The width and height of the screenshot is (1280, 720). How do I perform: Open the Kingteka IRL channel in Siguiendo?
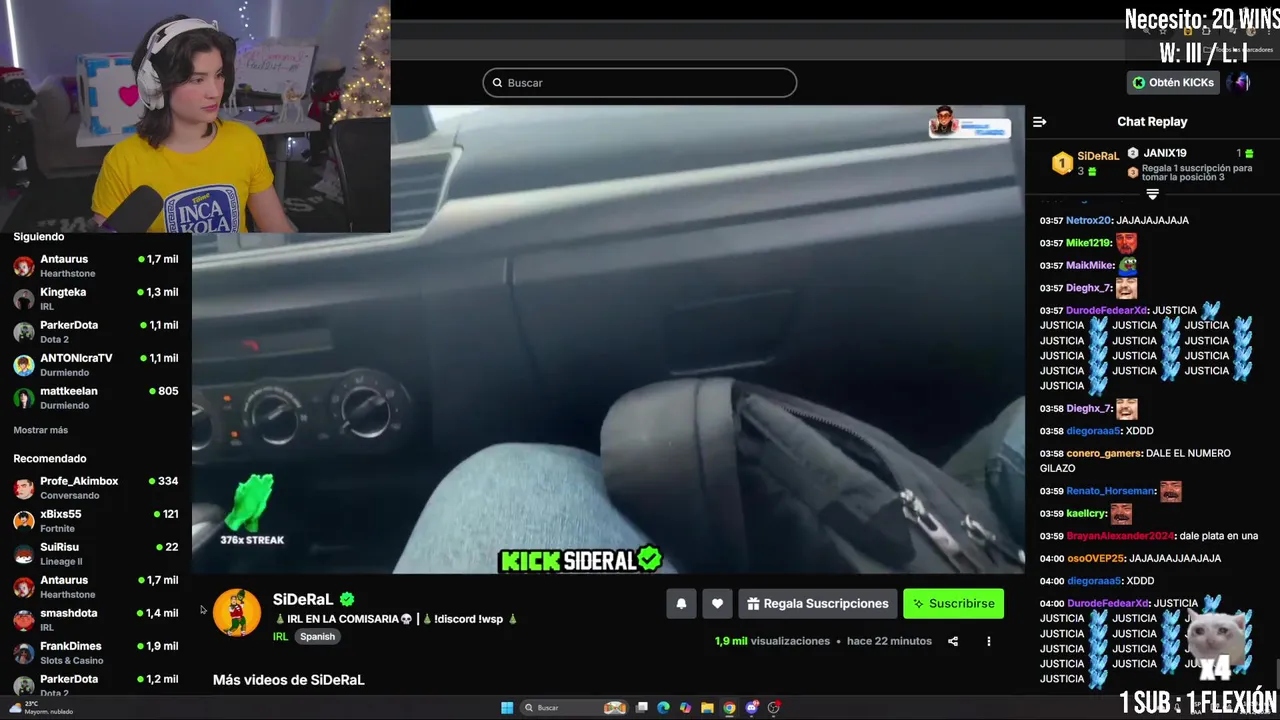(96, 299)
